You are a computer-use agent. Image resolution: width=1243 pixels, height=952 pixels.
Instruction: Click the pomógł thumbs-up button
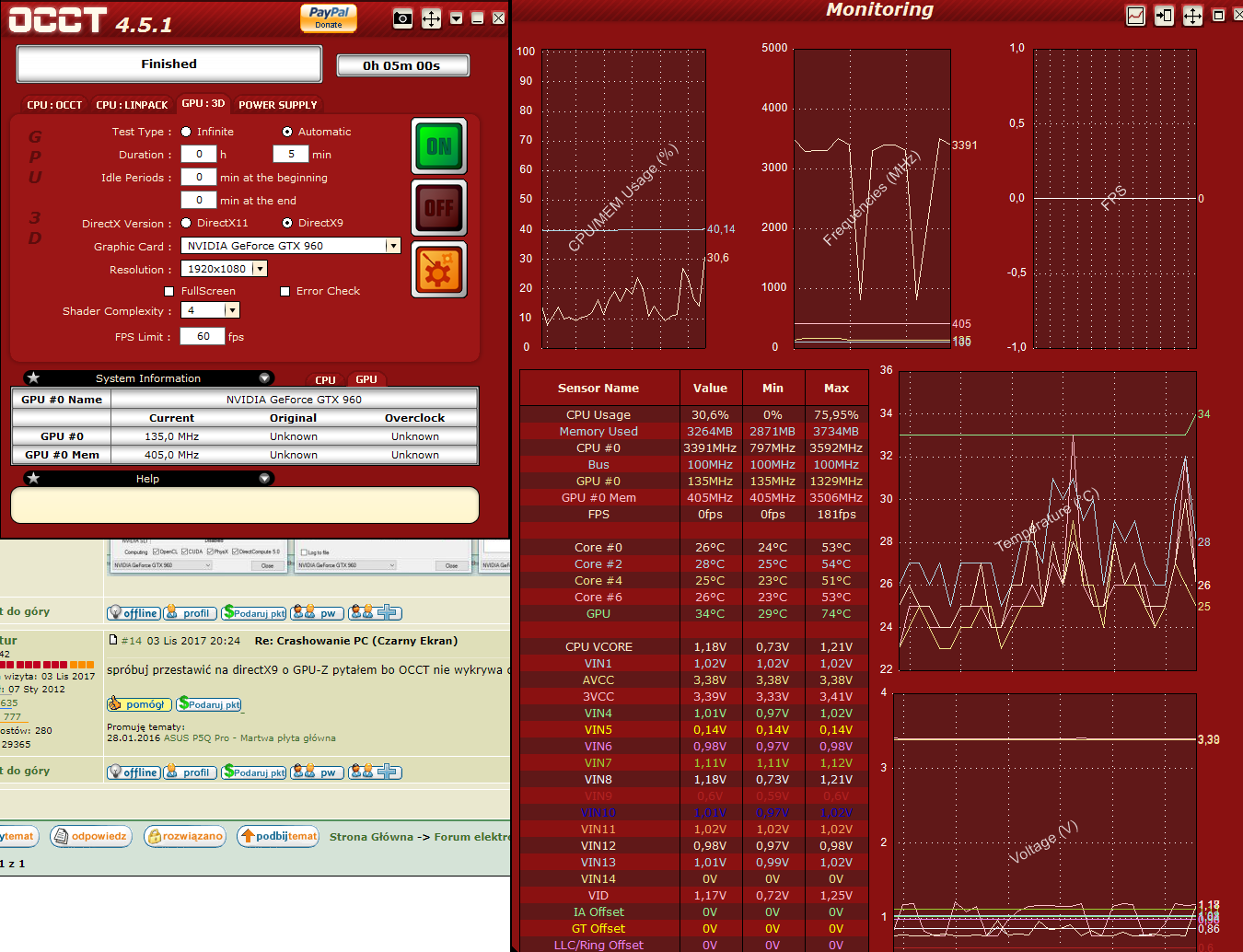coord(139,704)
